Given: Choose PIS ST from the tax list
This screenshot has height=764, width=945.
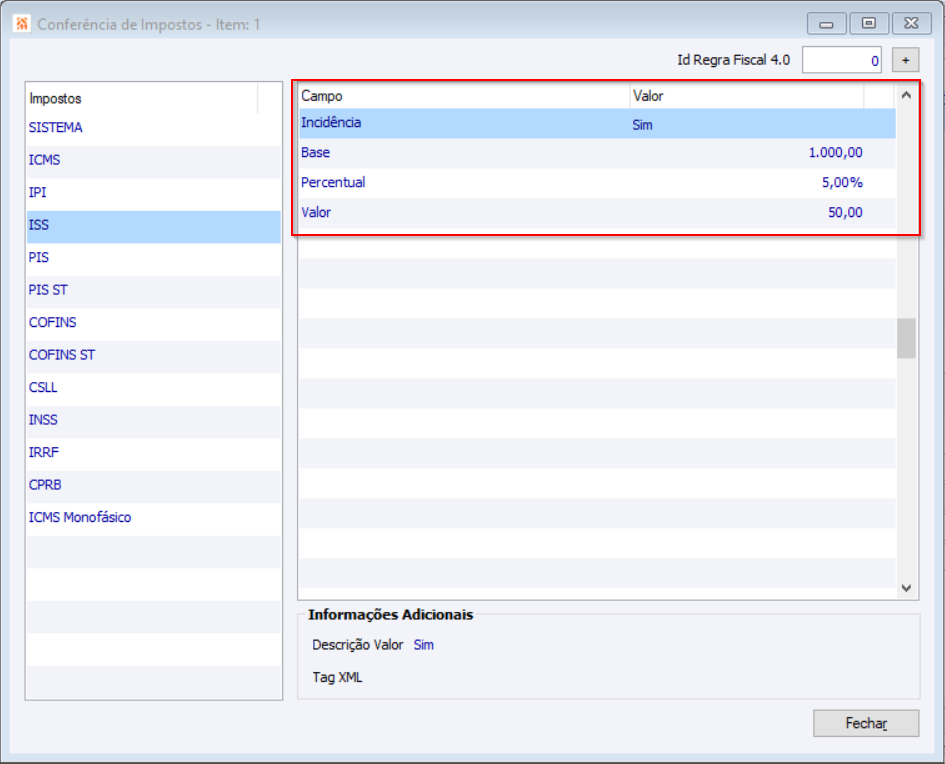Looking at the screenshot, I should (x=49, y=290).
